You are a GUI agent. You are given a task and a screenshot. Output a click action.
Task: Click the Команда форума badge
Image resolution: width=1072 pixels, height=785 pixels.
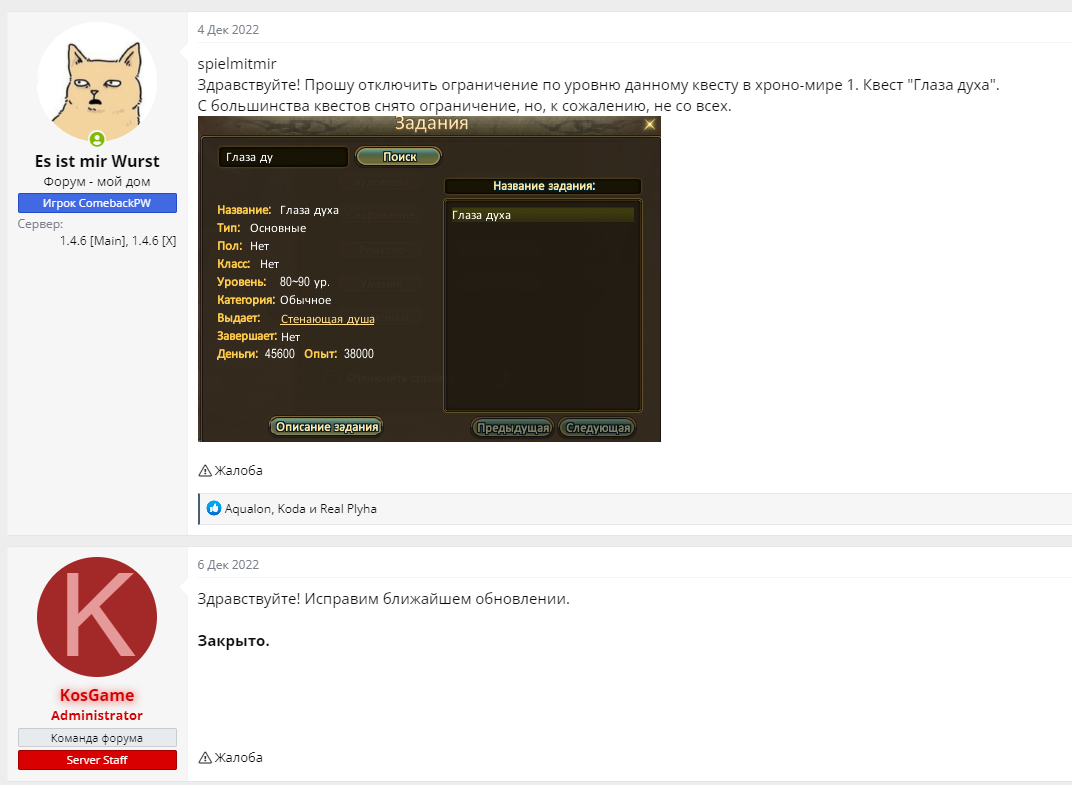click(x=97, y=738)
